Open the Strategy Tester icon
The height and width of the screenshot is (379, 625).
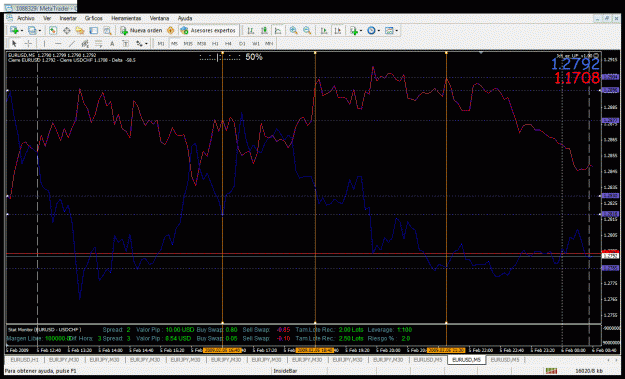107,31
